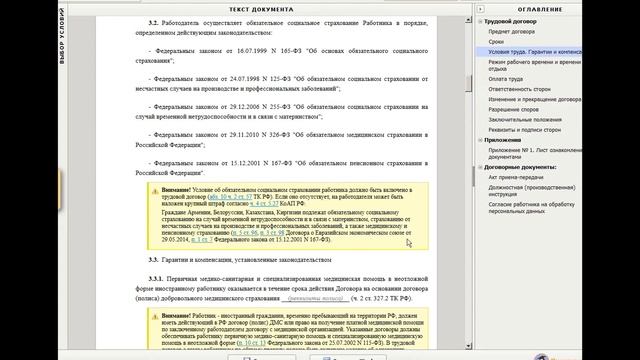The height and width of the screenshot is (360, 640).
Task: Click line with закон от 15.12.2001 N 167-ФЗ
Action: tap(282, 168)
